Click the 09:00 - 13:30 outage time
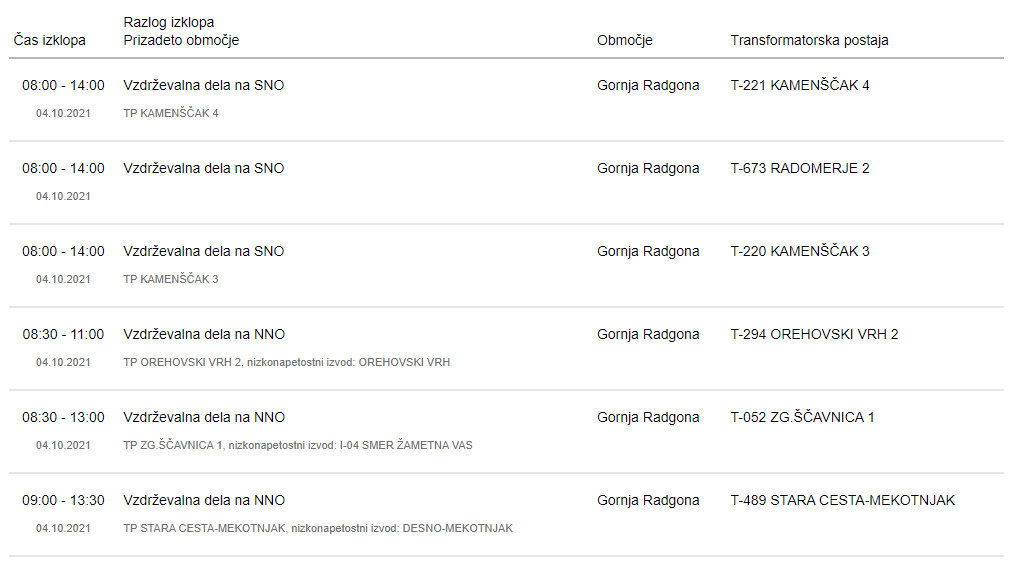This screenshot has height=565, width=1017. point(63,500)
